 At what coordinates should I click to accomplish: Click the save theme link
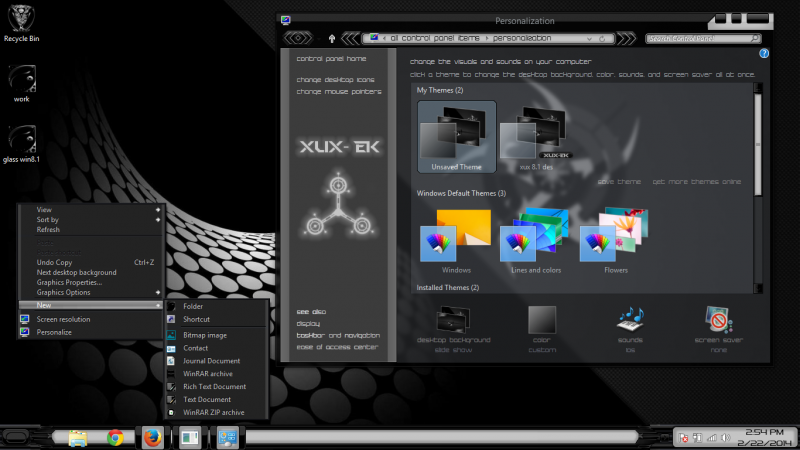(619, 182)
